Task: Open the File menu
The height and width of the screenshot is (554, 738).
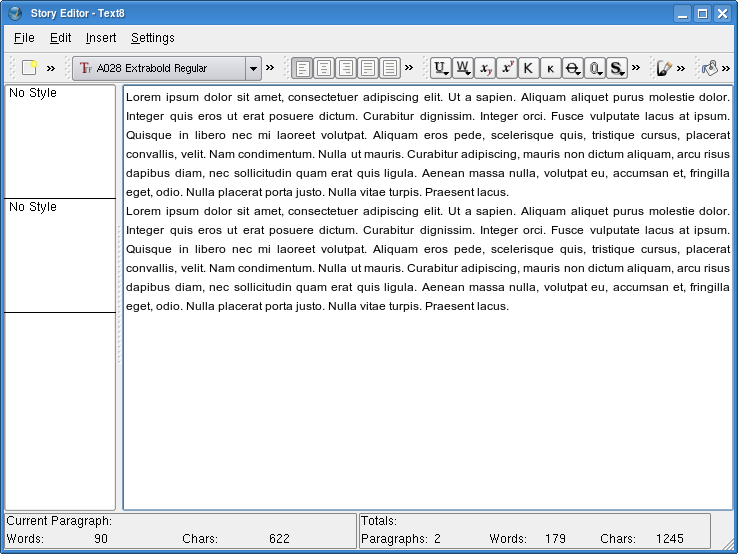Action: point(24,38)
